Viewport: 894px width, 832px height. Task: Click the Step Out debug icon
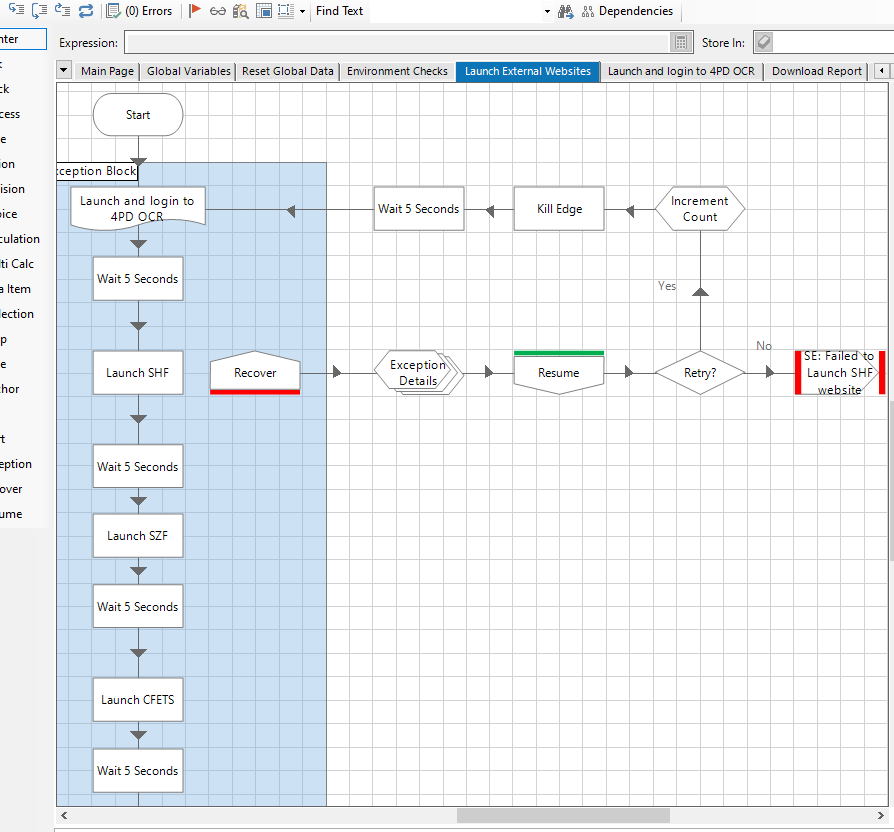[x=62, y=11]
